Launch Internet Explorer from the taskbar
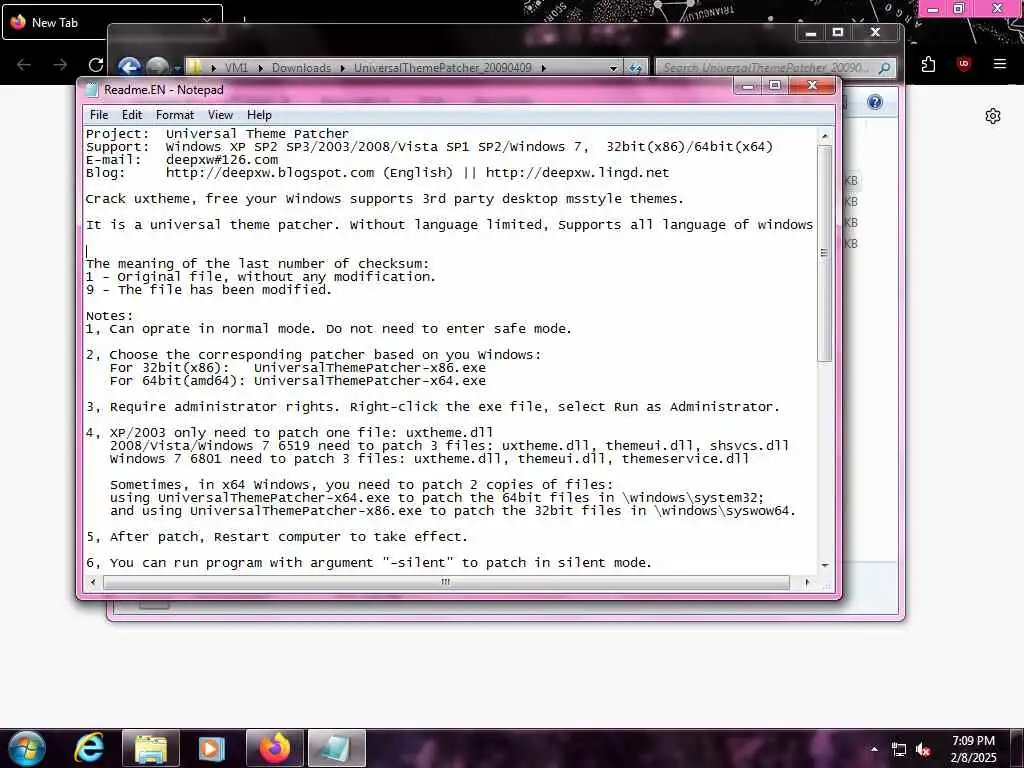Screen dimensions: 1024x768 (89, 748)
